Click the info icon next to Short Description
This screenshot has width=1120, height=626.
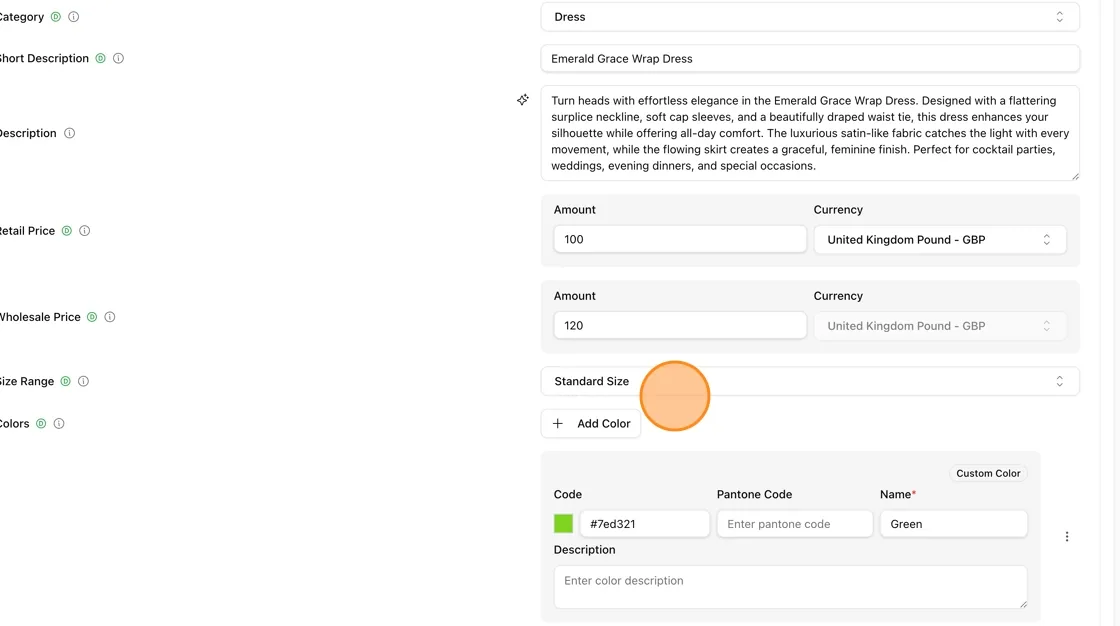[119, 59]
